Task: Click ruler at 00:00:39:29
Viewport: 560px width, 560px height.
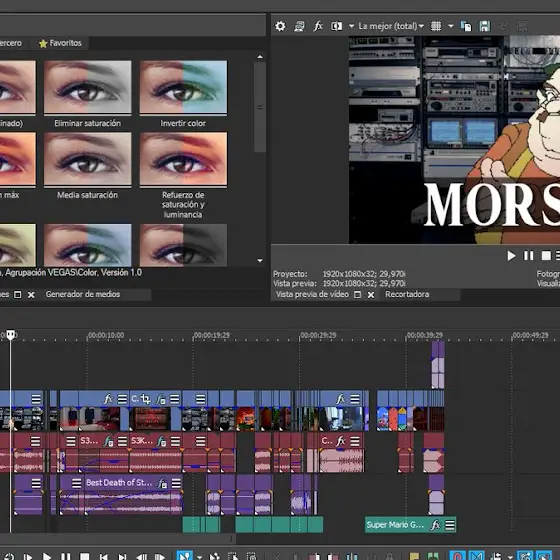Action: [425, 335]
